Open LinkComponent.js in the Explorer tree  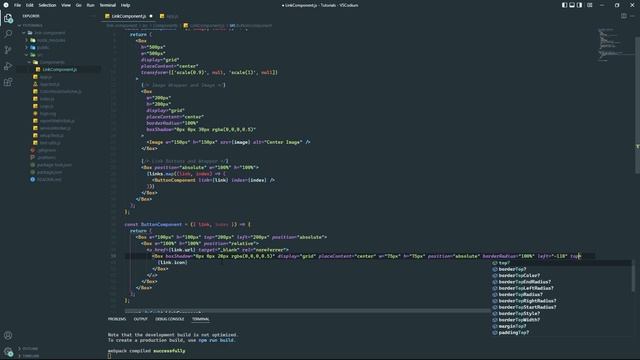pos(60,69)
